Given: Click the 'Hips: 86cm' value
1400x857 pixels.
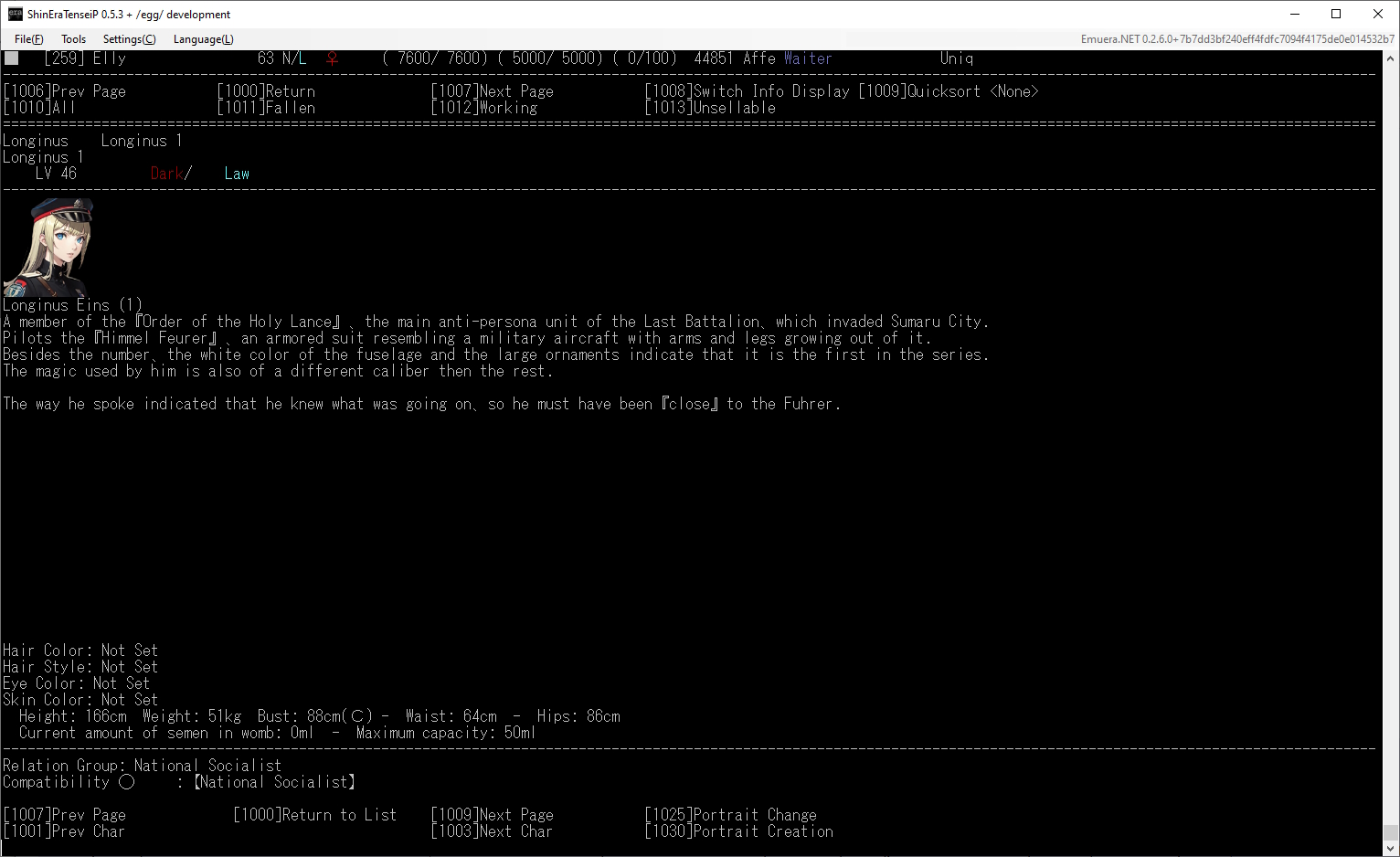Looking at the screenshot, I should click(578, 716).
